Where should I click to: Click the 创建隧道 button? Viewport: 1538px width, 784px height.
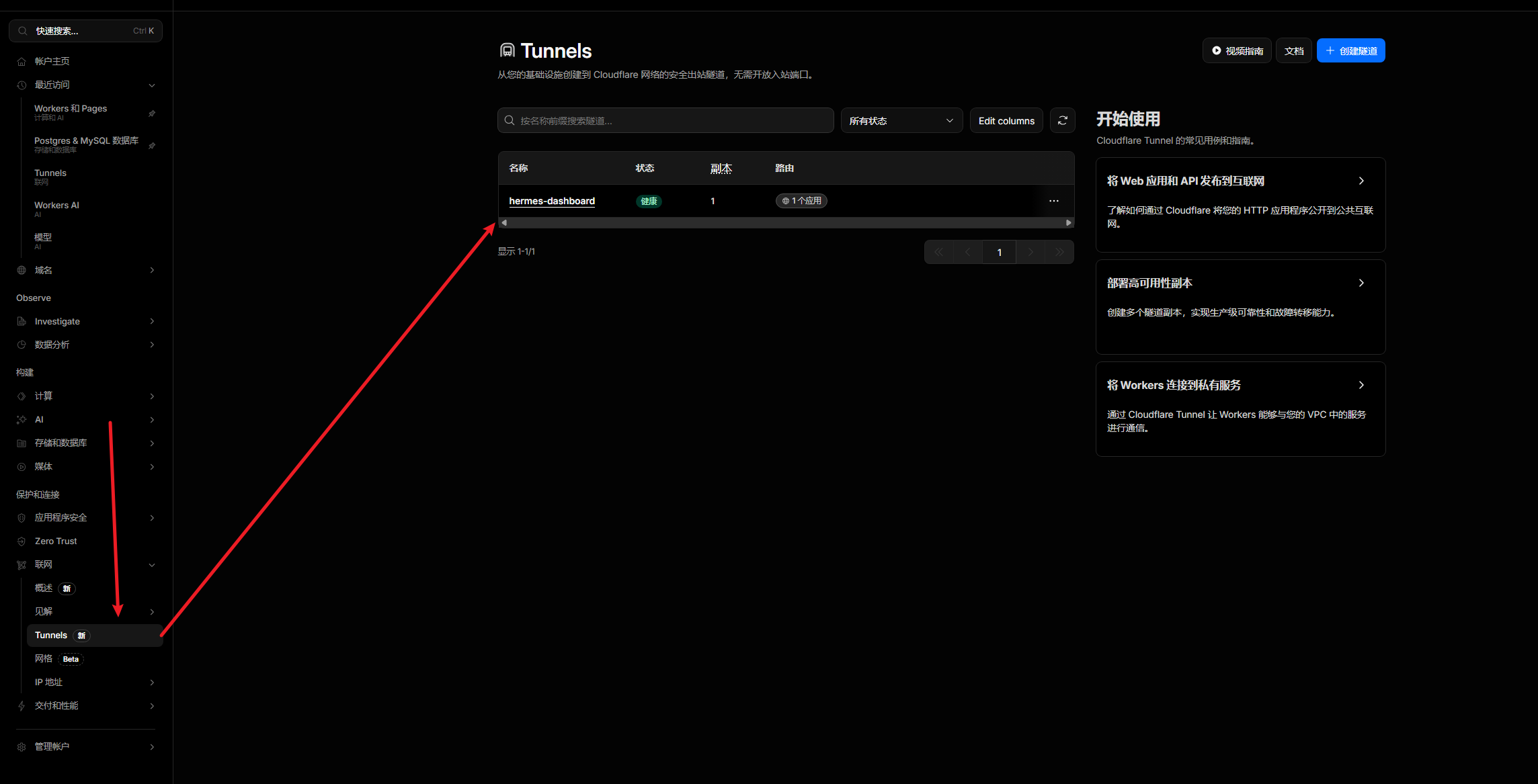point(1350,50)
